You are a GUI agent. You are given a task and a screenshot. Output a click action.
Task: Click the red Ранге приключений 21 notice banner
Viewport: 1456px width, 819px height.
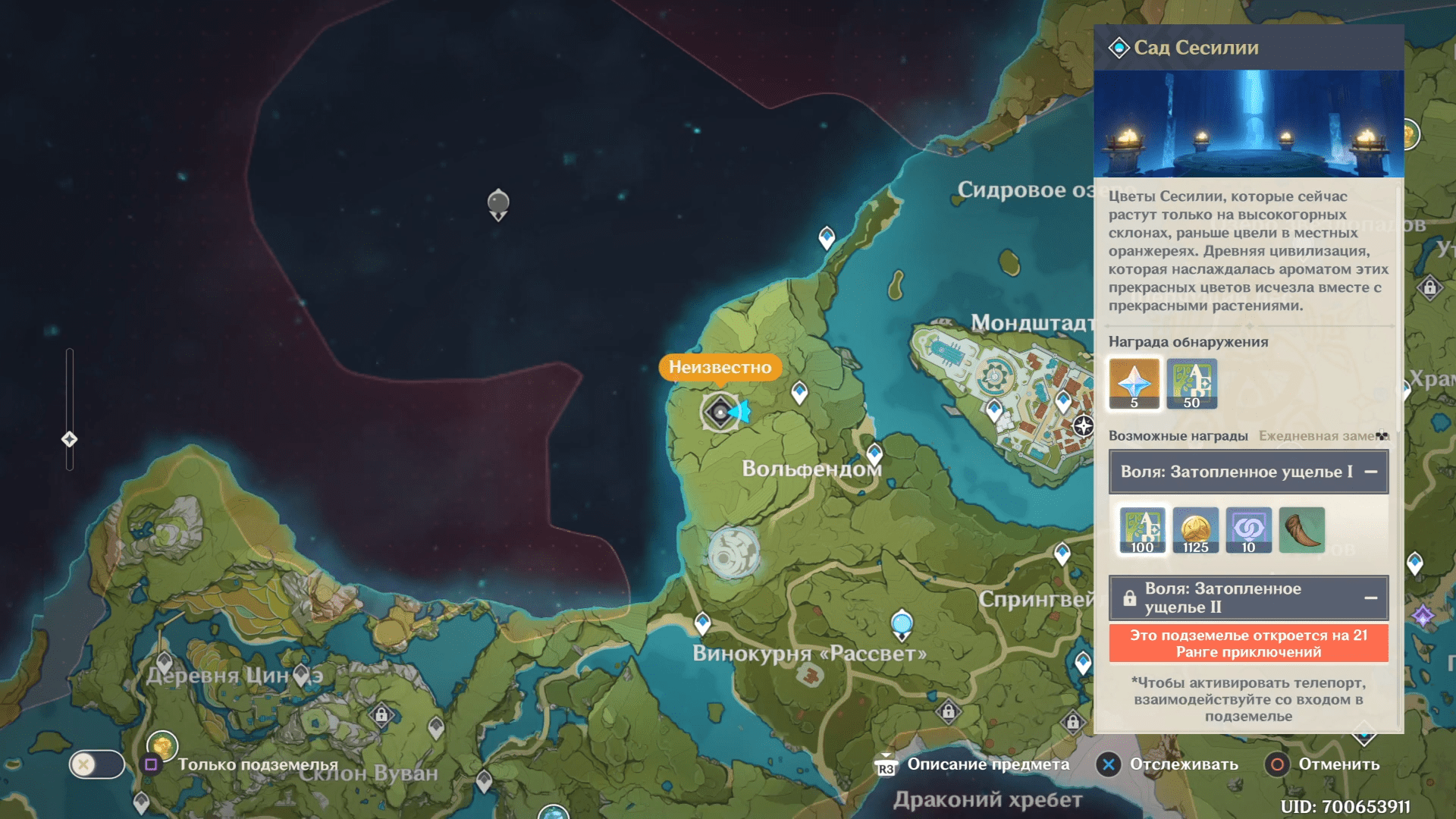coord(1248,643)
